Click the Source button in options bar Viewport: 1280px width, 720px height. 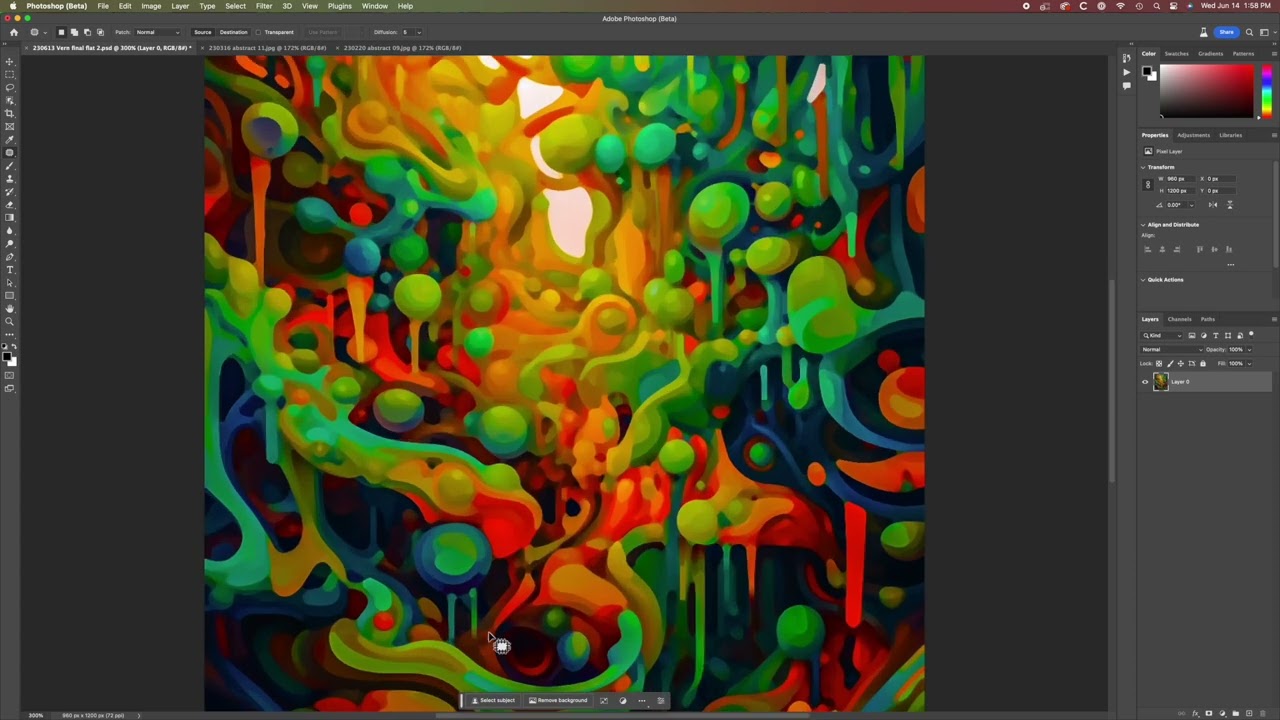(203, 32)
